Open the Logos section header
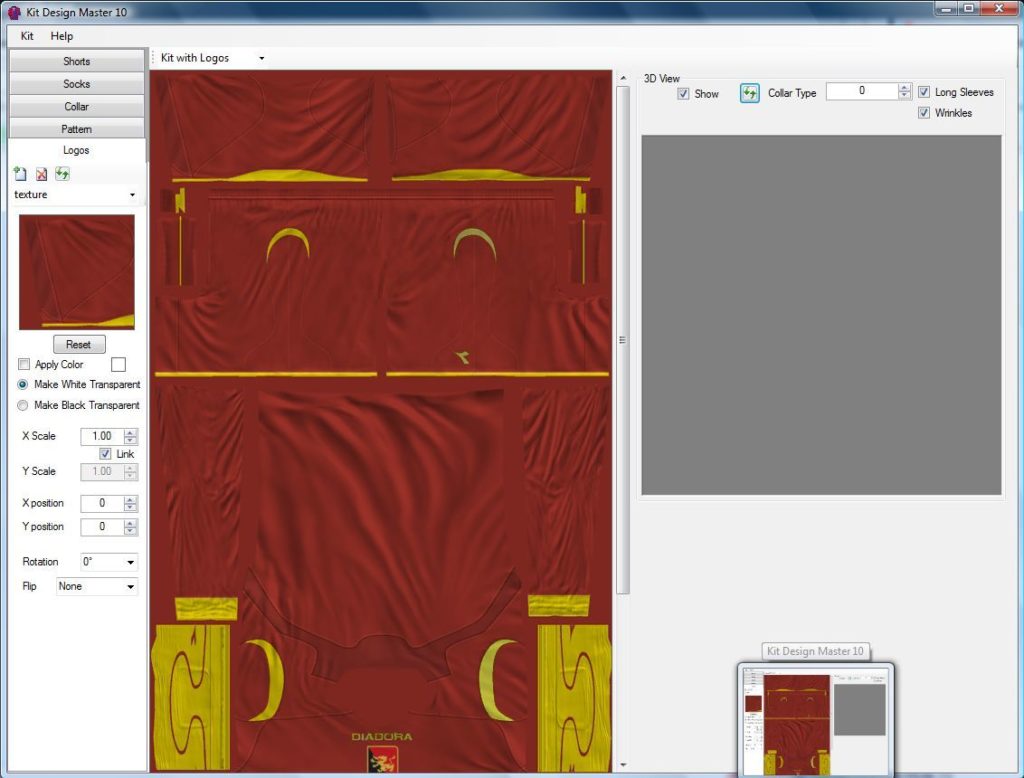1024x778 pixels. [x=76, y=150]
